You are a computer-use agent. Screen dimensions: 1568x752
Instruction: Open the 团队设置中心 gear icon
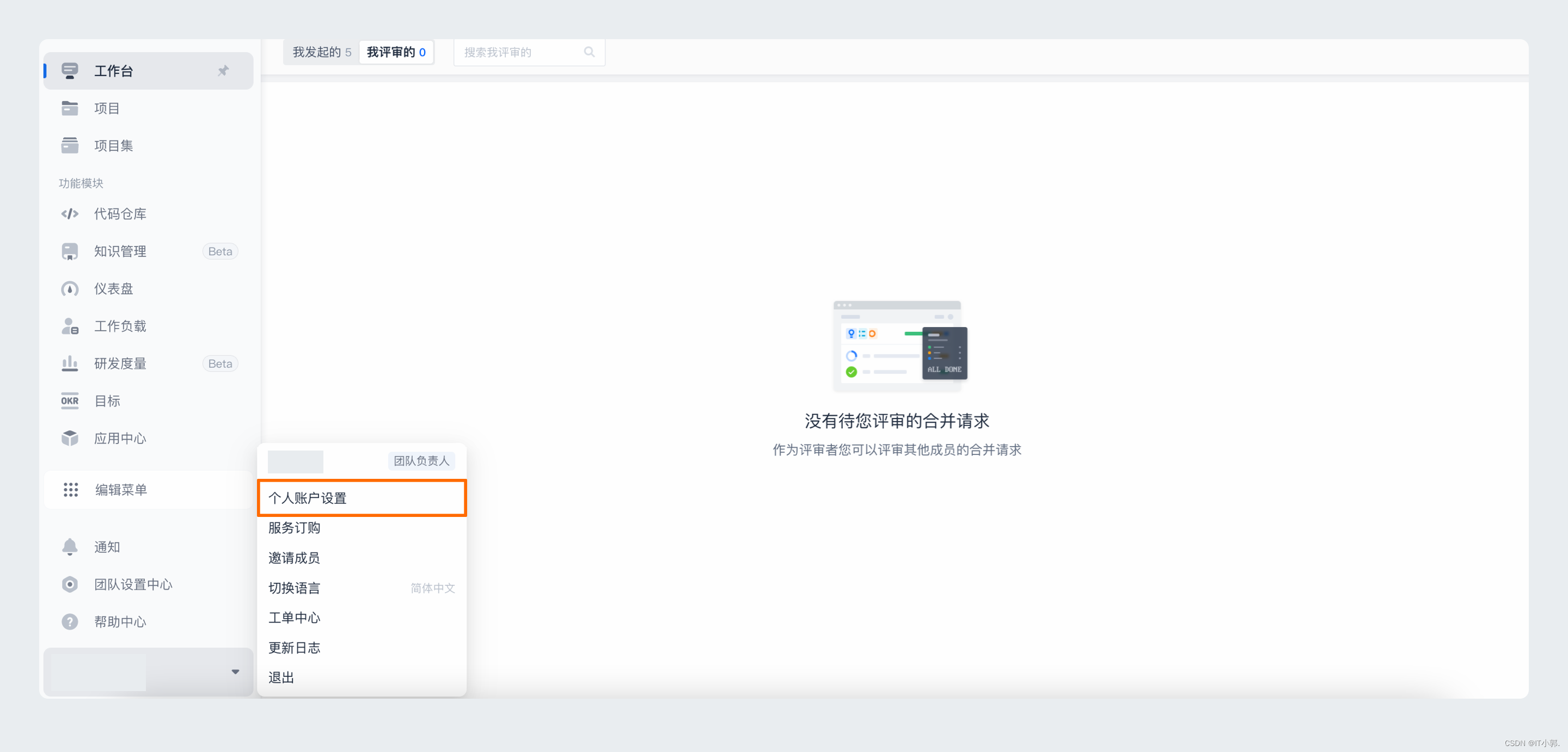(x=70, y=584)
